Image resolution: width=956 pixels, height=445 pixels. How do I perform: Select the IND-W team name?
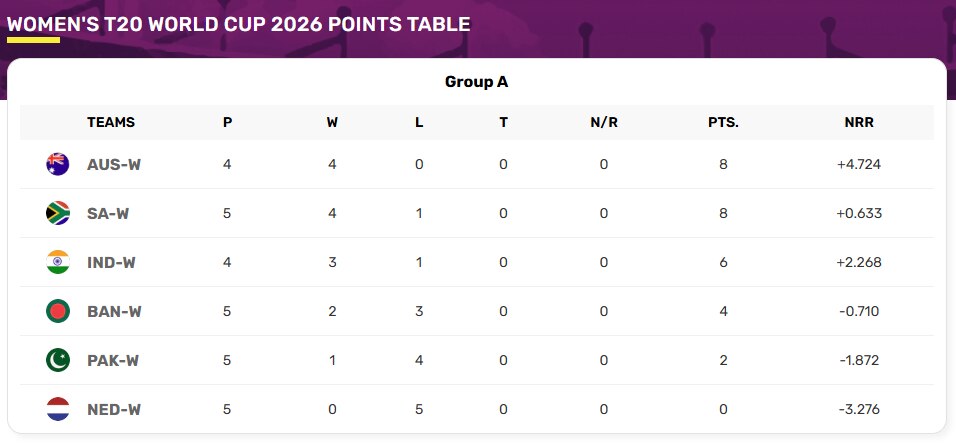pyautogui.click(x=112, y=263)
